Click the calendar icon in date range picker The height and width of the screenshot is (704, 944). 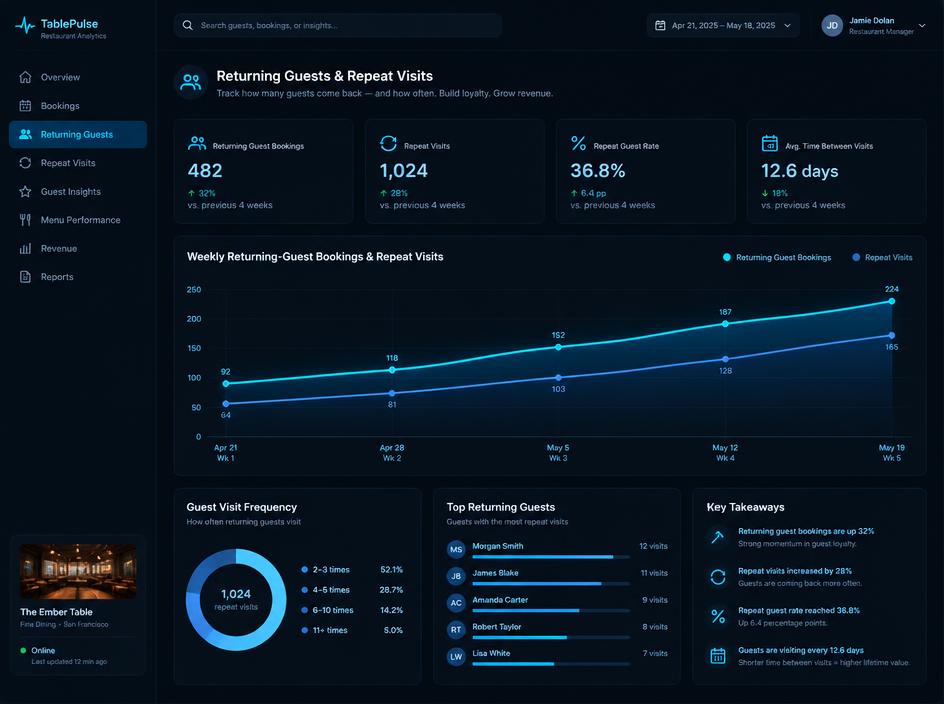tap(660, 25)
